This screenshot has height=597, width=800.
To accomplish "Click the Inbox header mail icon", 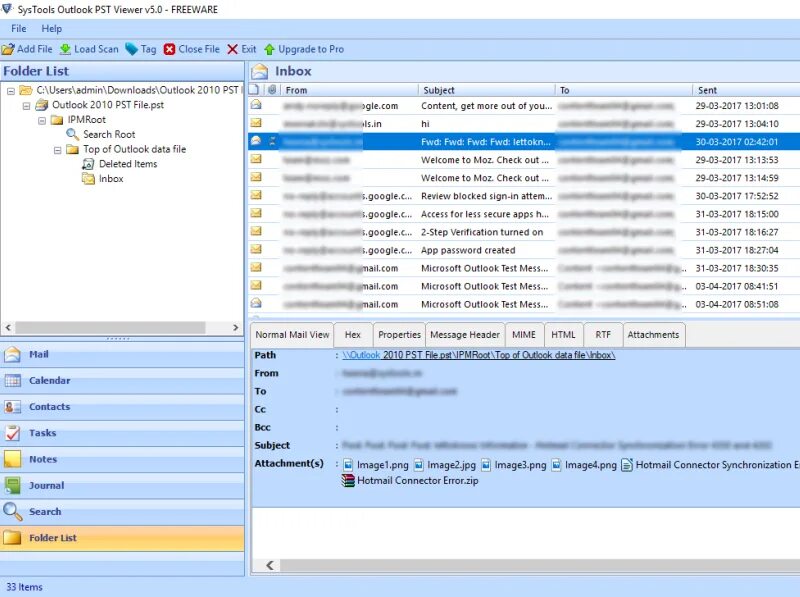I will click(x=259, y=71).
